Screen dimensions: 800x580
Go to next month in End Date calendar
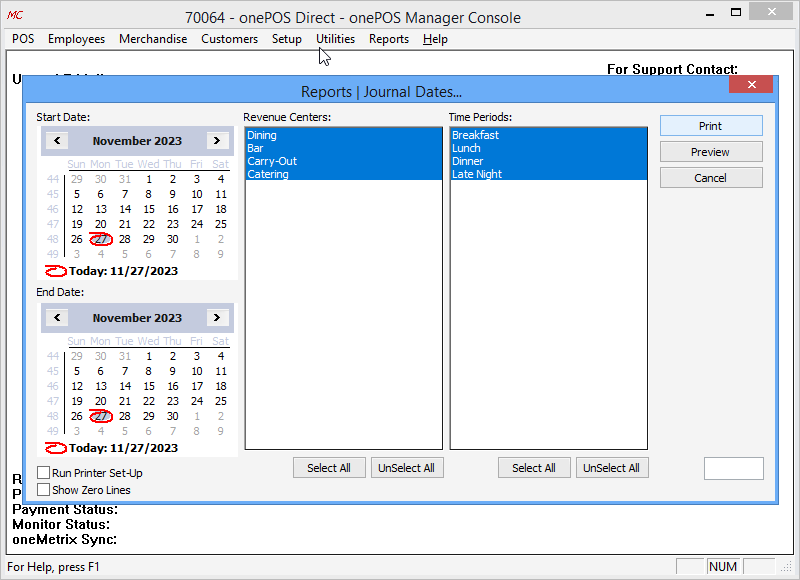[x=217, y=317]
